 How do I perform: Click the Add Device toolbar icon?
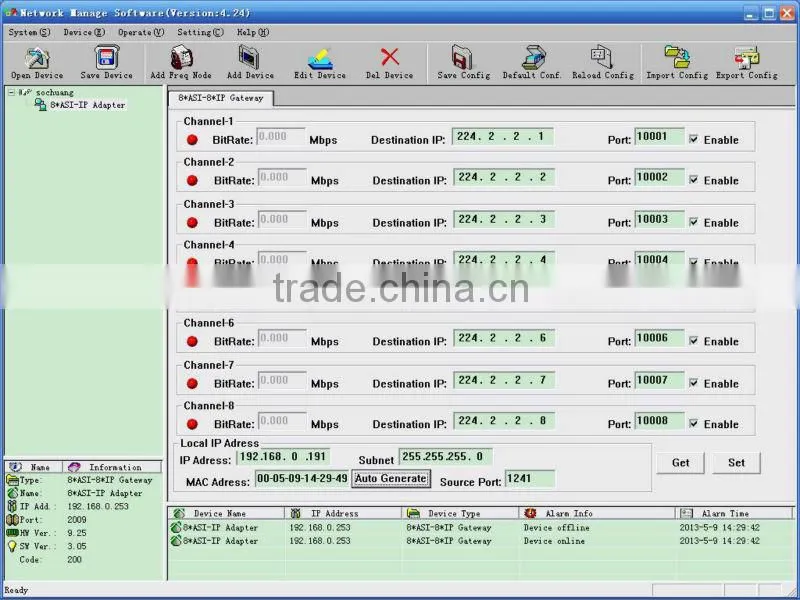click(249, 57)
